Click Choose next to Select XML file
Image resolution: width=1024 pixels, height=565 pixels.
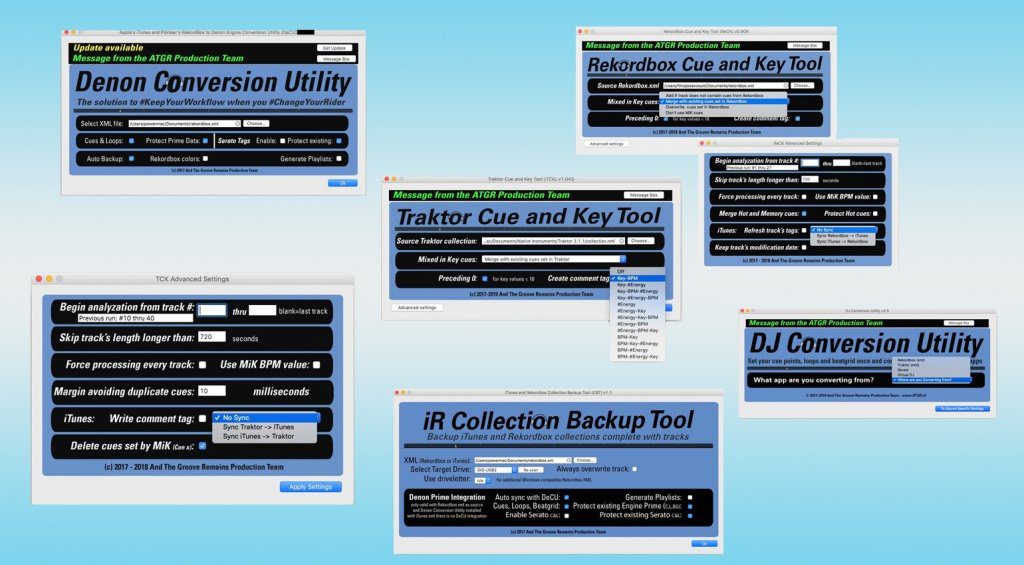(x=256, y=123)
